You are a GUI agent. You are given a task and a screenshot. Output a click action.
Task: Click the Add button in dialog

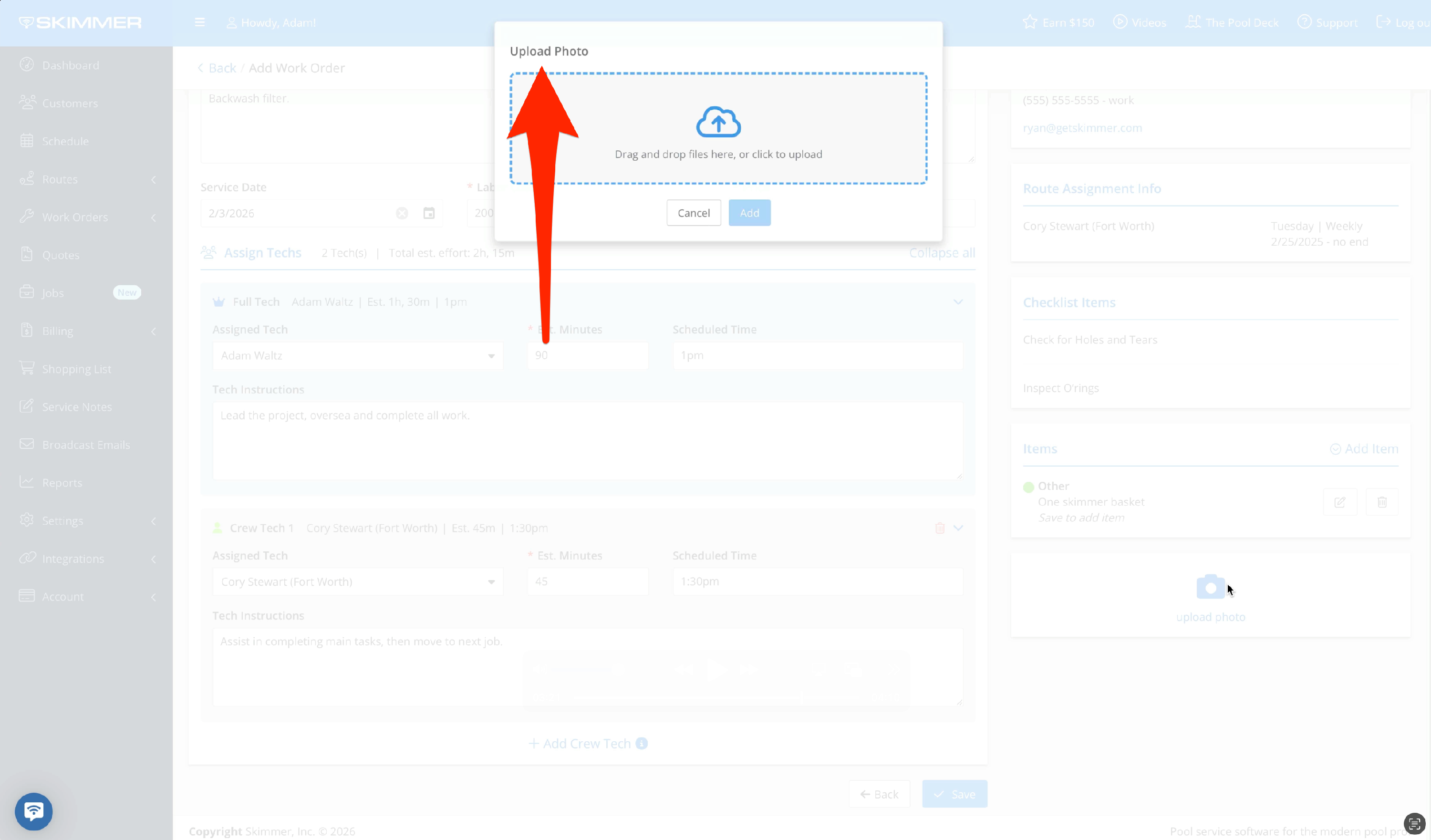(749, 213)
